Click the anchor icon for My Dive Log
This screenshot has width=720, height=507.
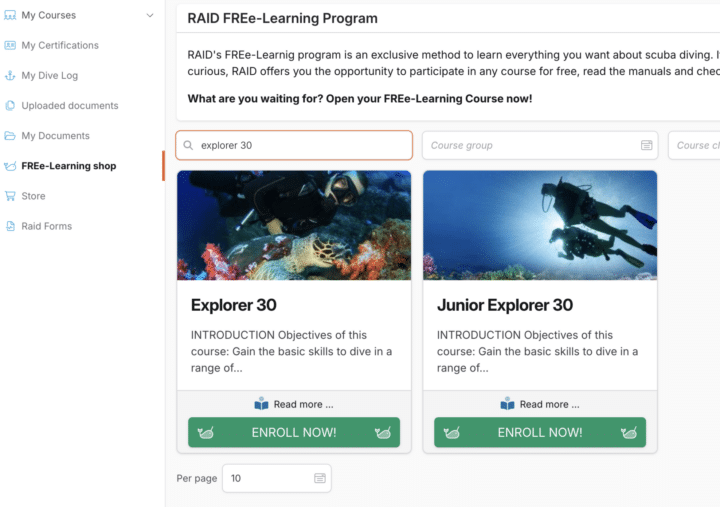(10, 75)
